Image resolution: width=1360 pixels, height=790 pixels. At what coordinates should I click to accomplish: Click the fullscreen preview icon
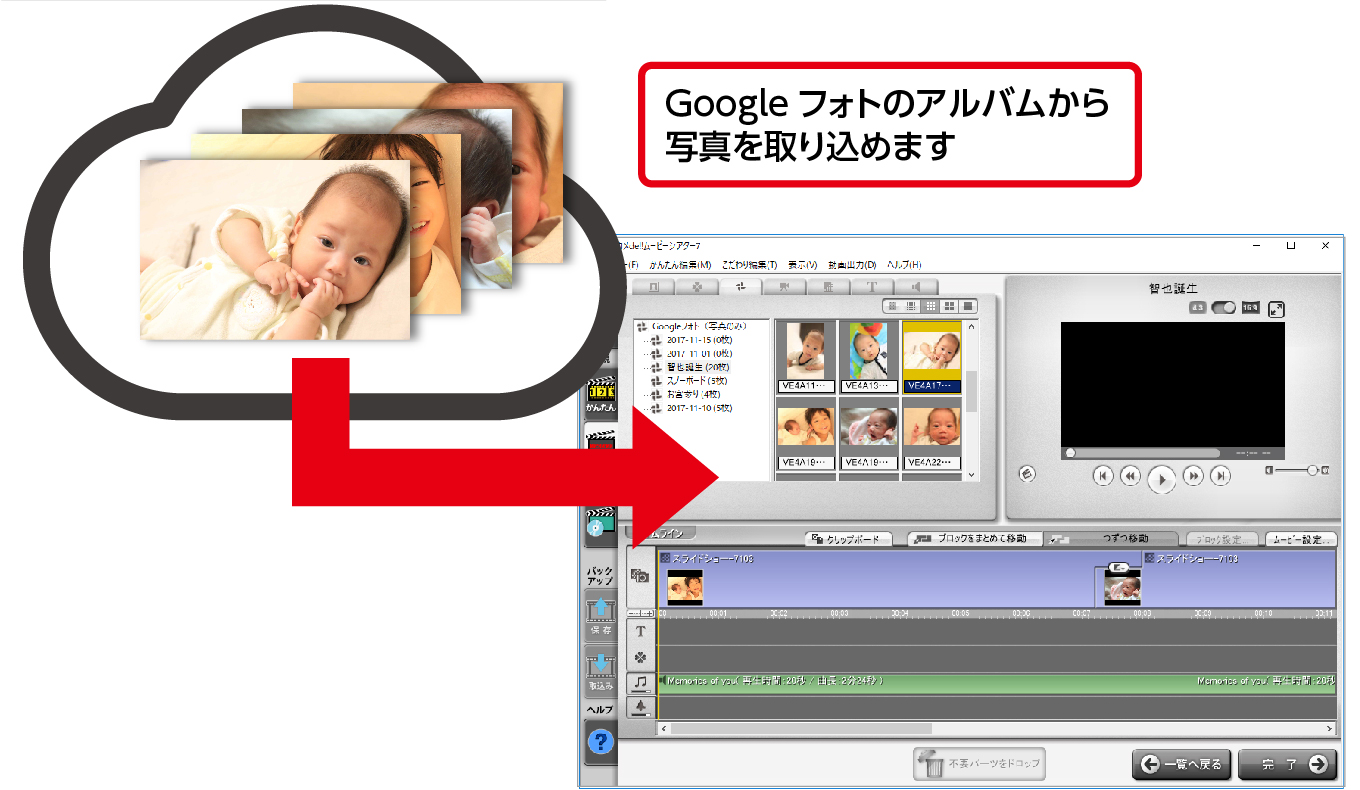point(1277,310)
